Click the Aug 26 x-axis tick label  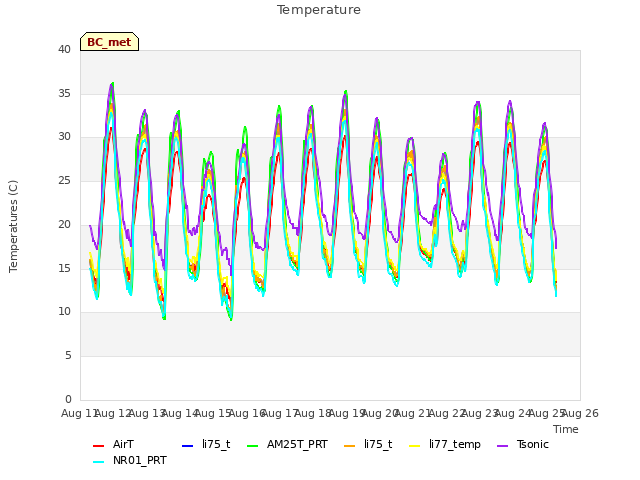click(x=580, y=413)
